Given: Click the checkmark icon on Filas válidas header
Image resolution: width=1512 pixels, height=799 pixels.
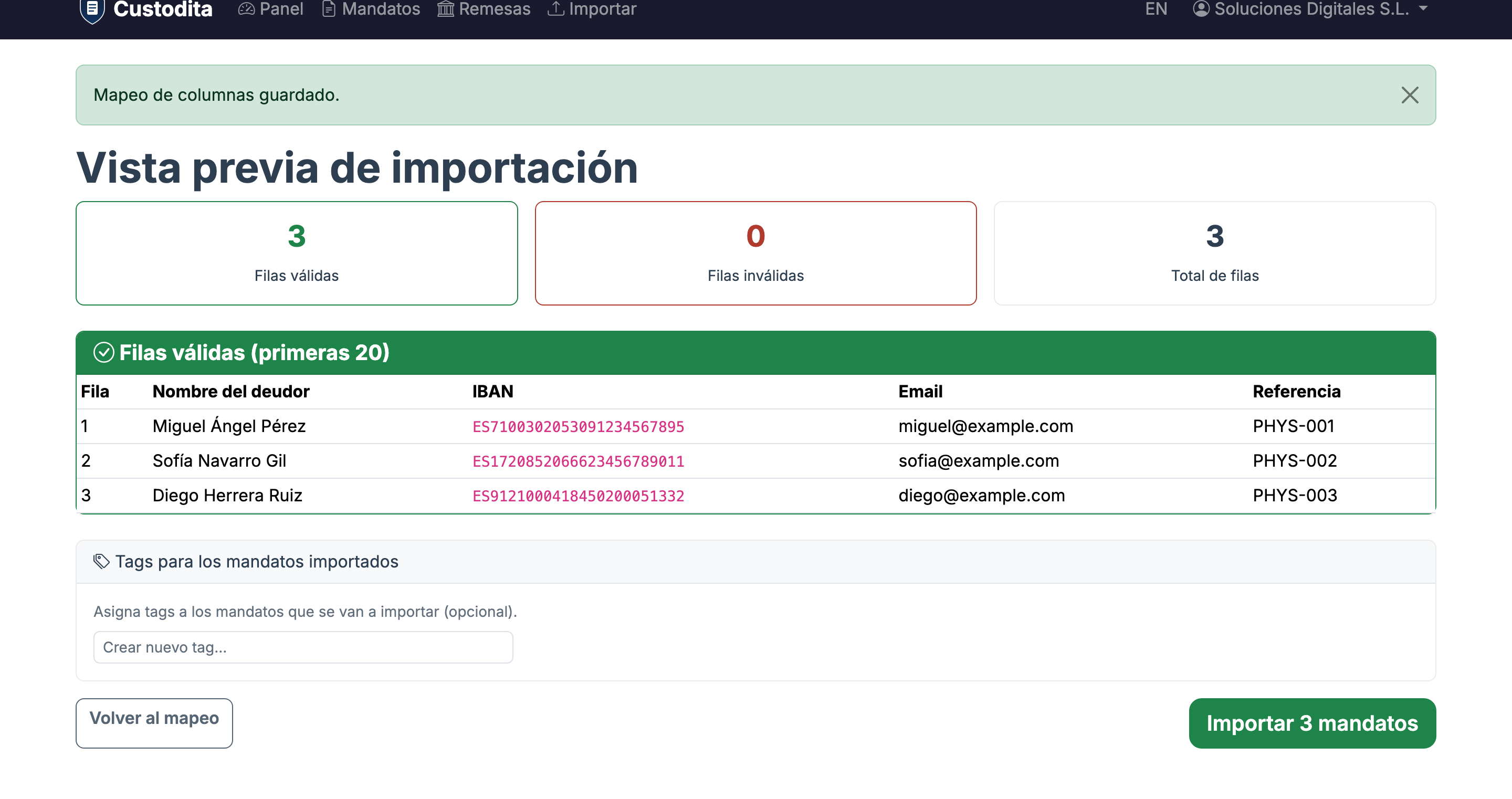Looking at the screenshot, I should click(104, 352).
